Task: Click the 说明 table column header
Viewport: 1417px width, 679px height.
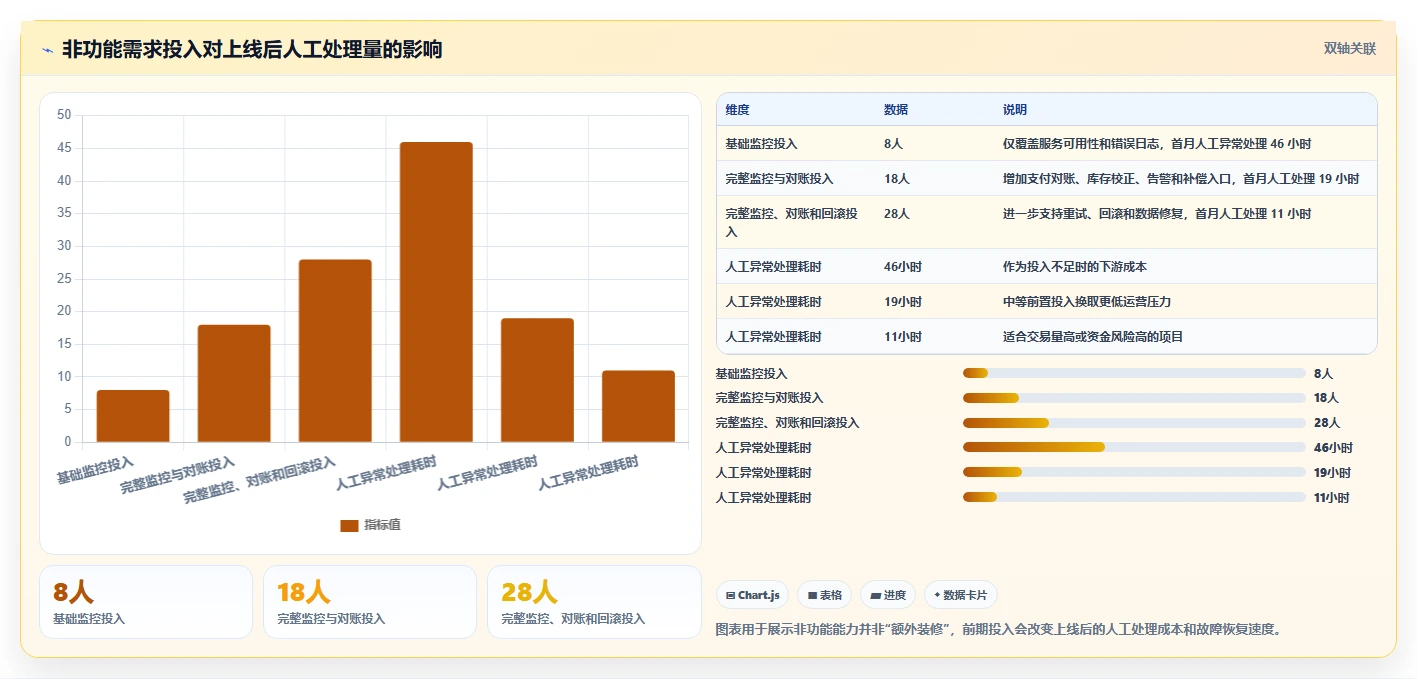Action: 1015,110
